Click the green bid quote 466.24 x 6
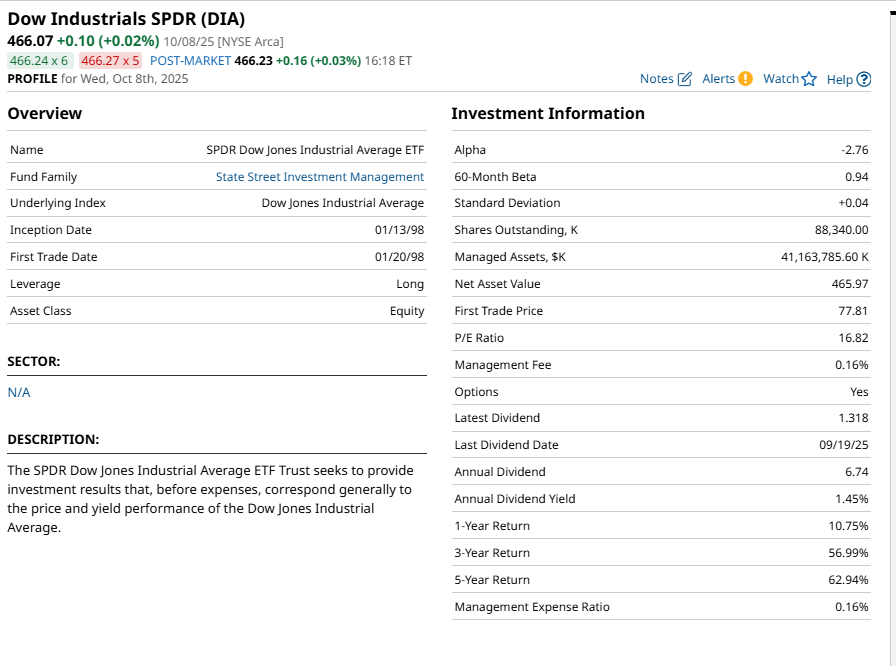Screen dimensions: 896x666 (39, 60)
